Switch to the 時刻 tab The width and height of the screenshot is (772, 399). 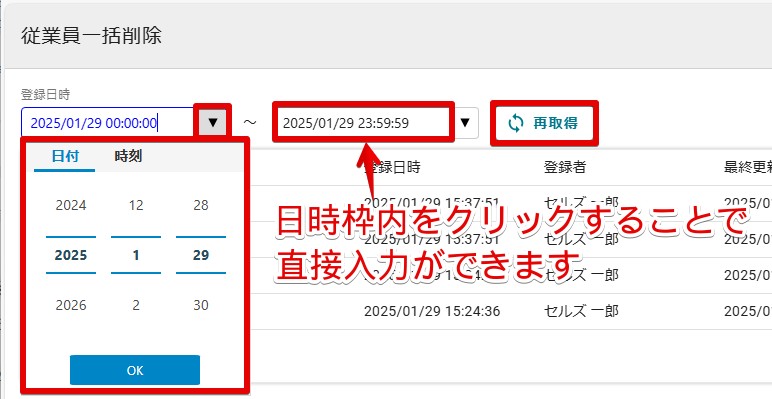(x=128, y=157)
